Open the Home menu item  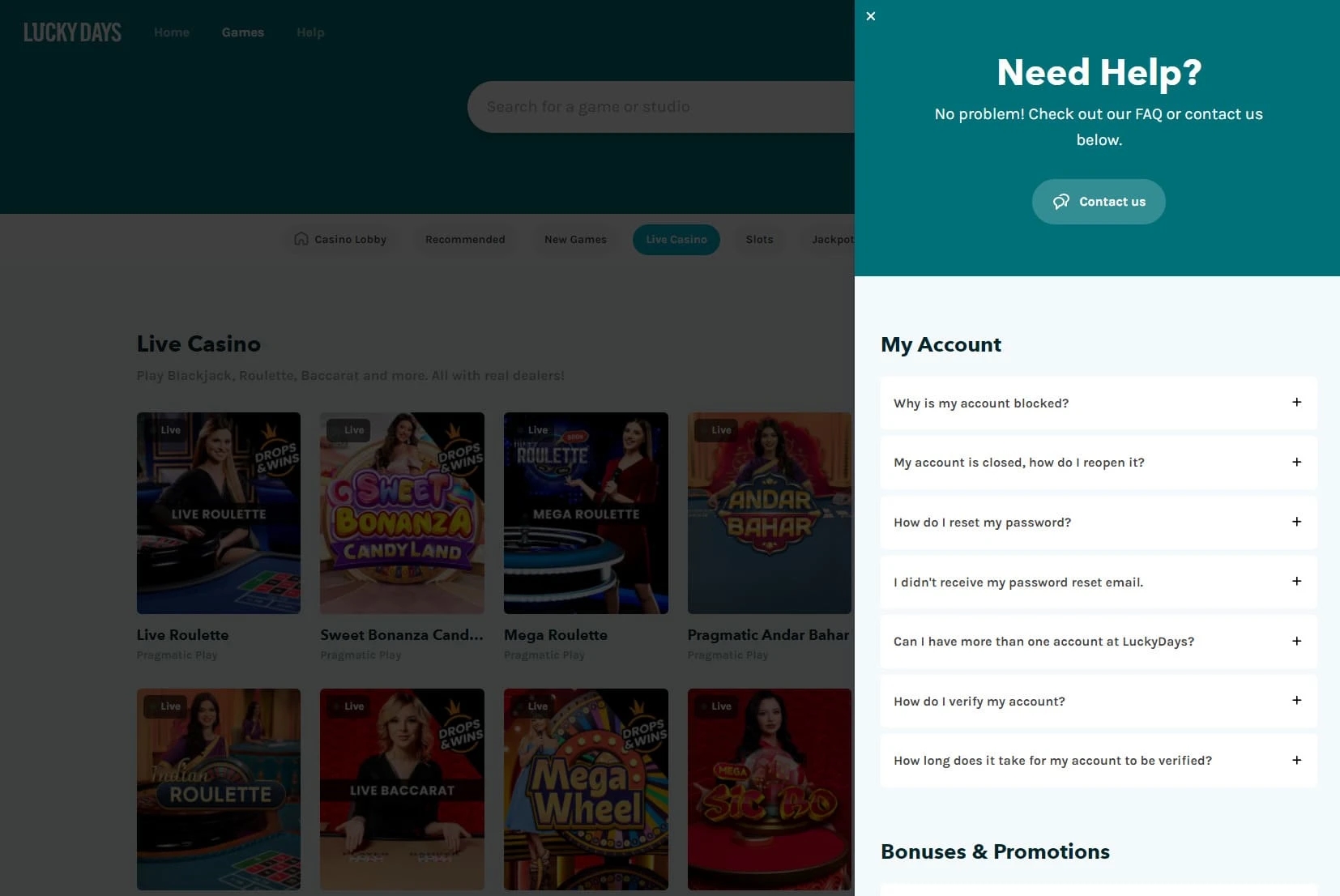tap(172, 32)
